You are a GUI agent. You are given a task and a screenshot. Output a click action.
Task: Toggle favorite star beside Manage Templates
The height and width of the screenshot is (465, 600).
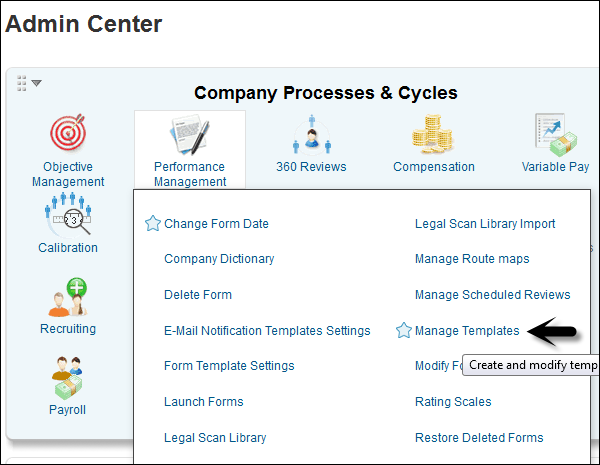click(404, 331)
